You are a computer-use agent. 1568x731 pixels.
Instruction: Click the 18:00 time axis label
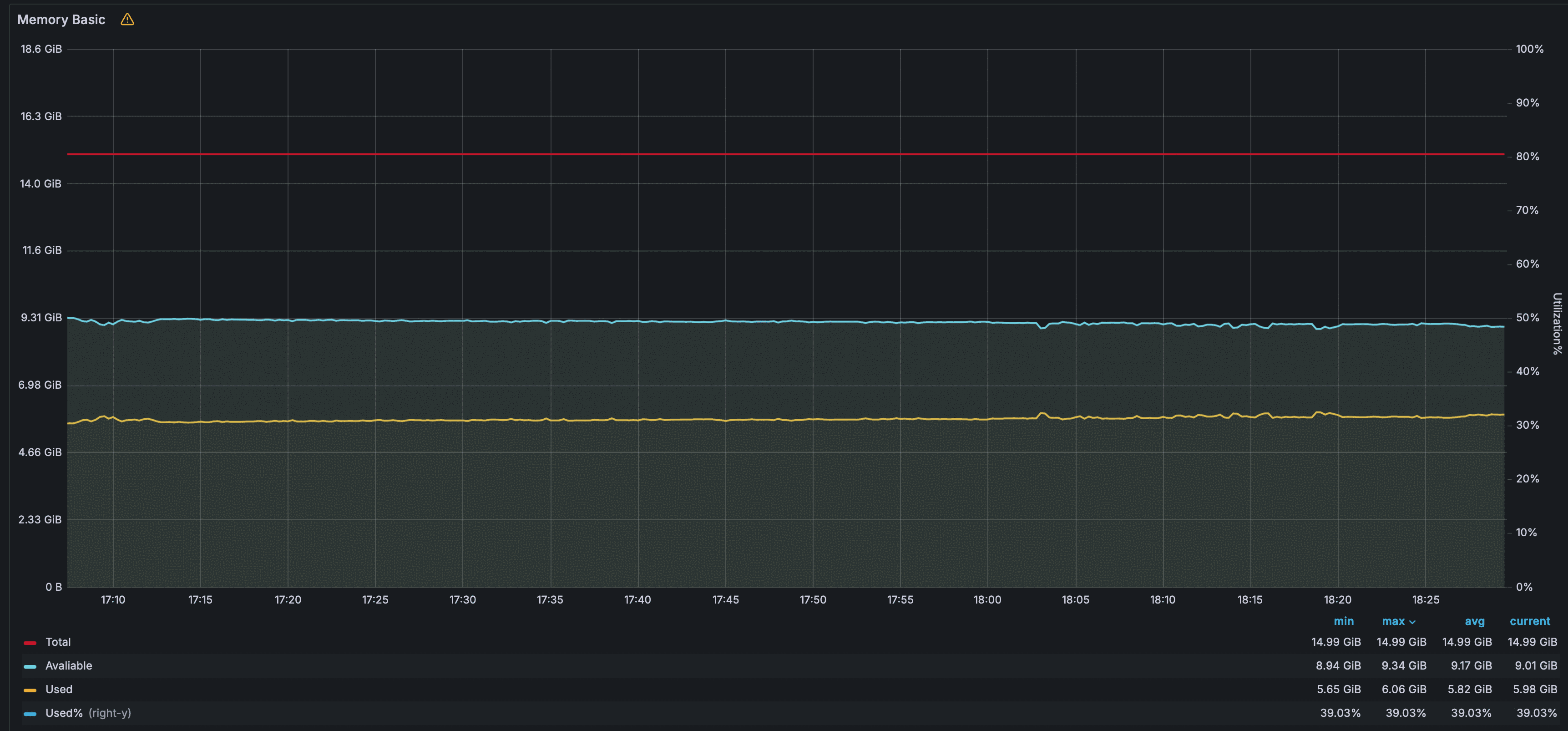(x=987, y=600)
